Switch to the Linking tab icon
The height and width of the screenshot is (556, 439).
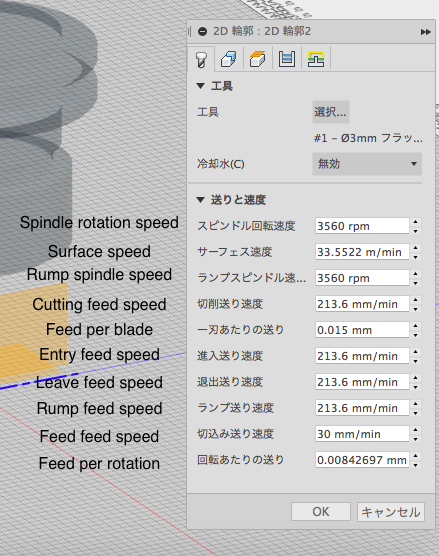(x=316, y=59)
